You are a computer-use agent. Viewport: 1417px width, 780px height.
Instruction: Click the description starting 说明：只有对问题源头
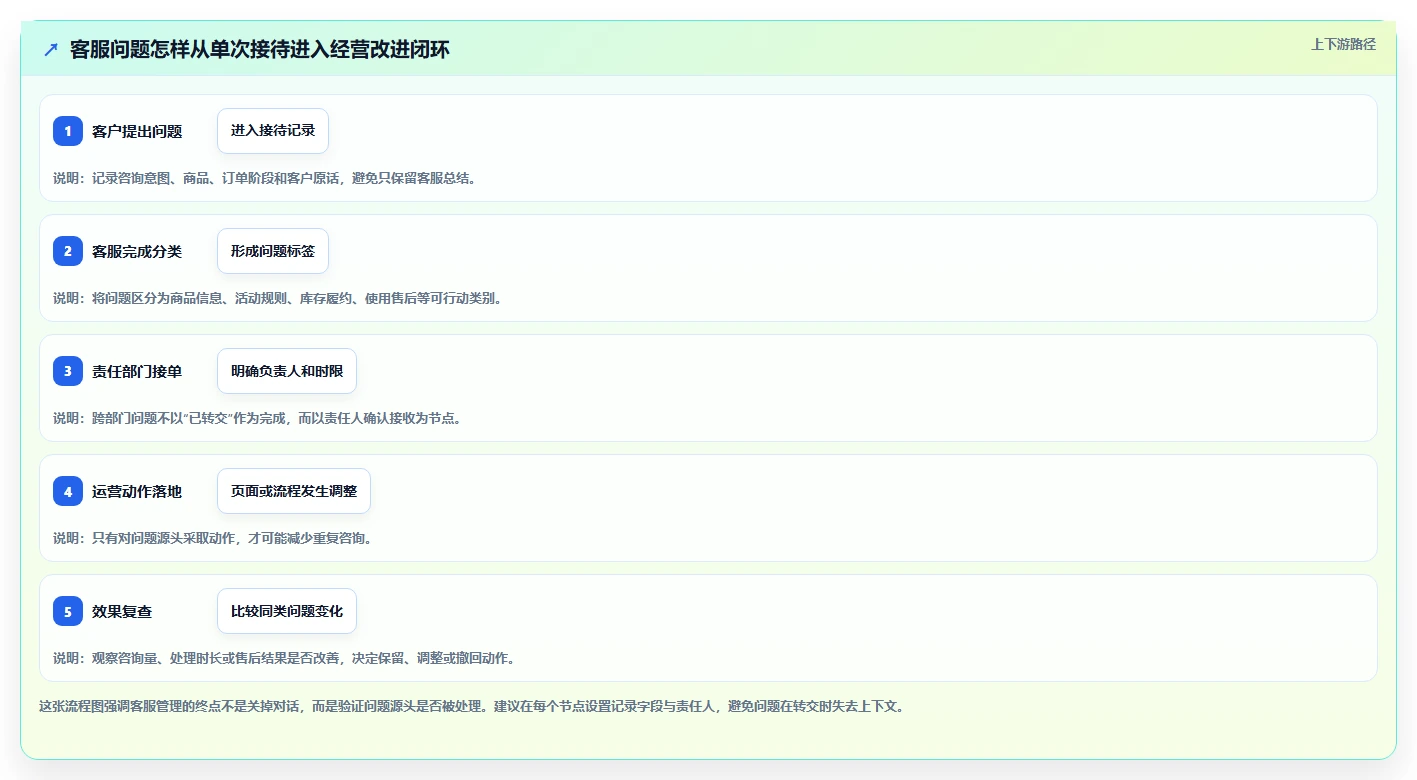click(213, 538)
